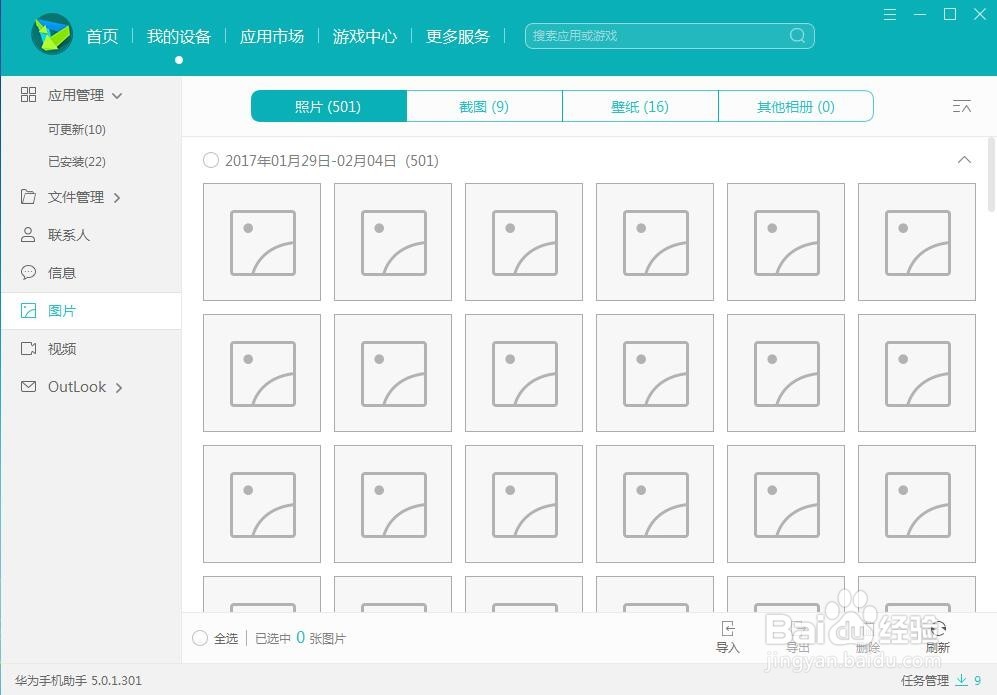
Task: Open the 我的设备 tab
Action: [179, 36]
